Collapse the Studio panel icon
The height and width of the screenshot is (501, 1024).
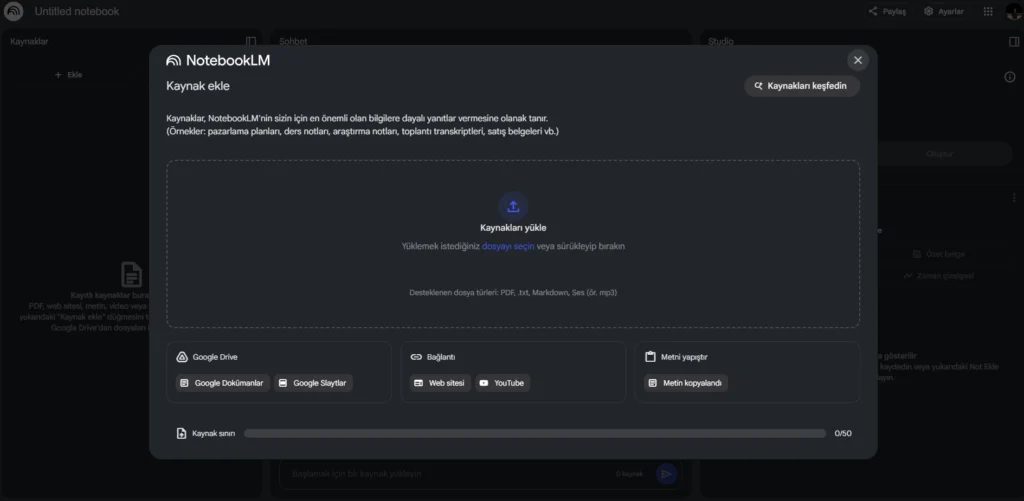(x=1014, y=41)
